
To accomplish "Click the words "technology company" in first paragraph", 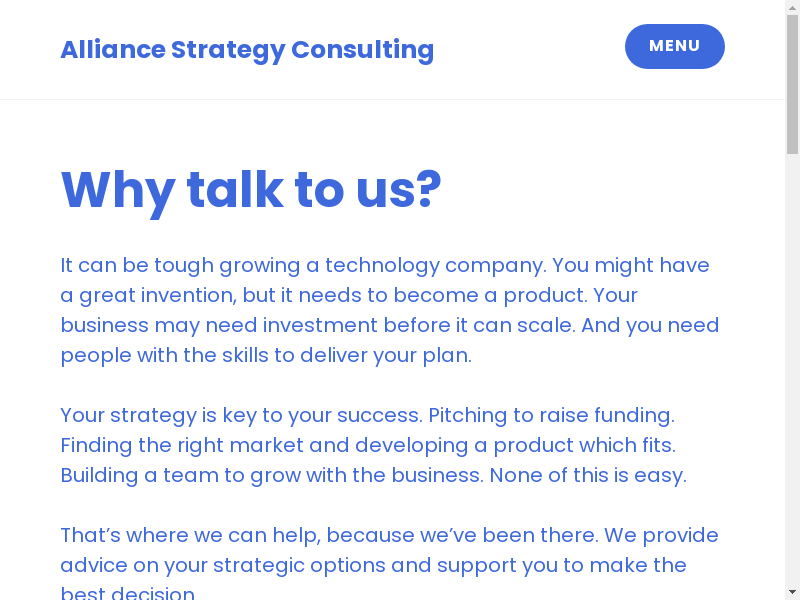I will click(435, 266).
